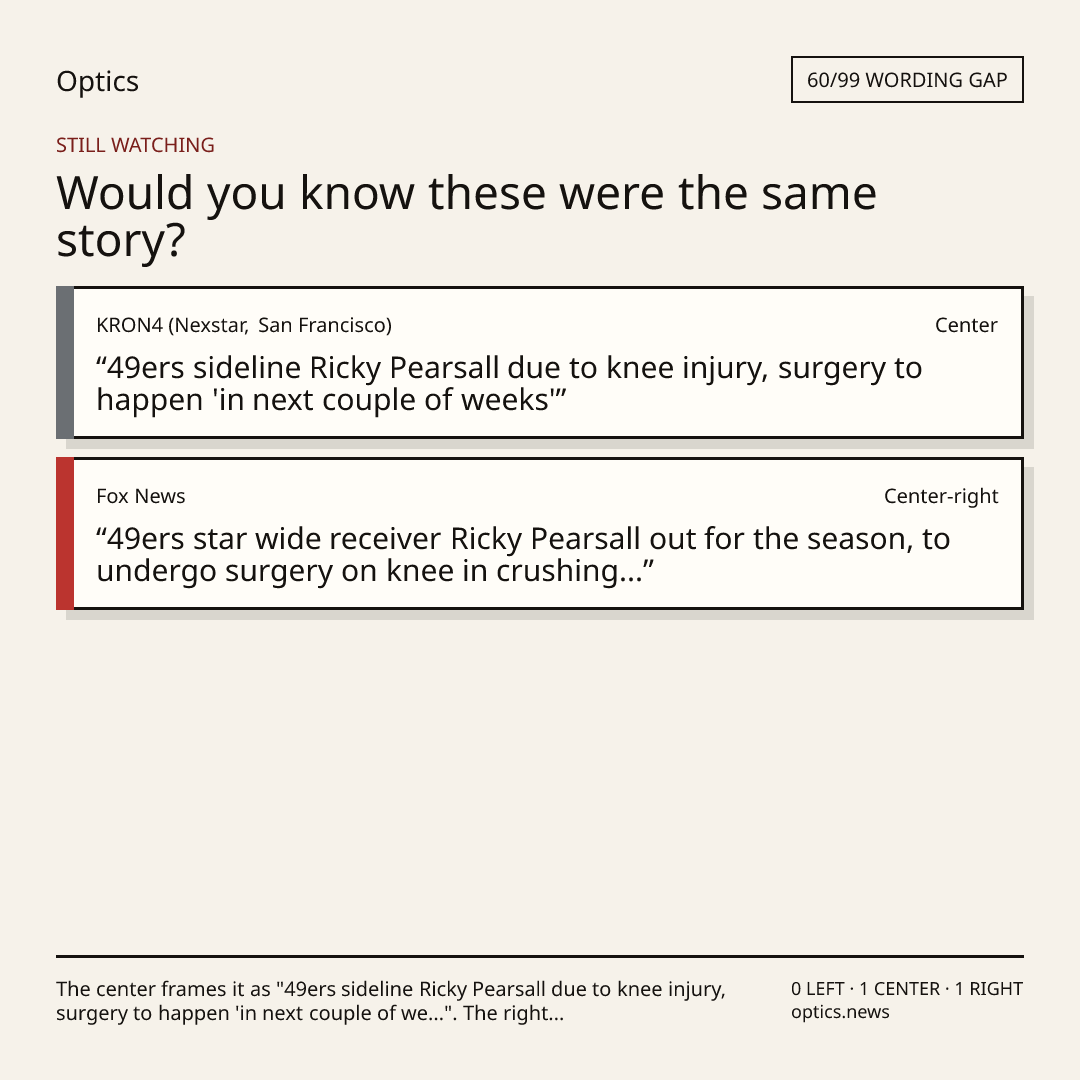
Task: Click the Fox News source name
Action: [x=141, y=496]
